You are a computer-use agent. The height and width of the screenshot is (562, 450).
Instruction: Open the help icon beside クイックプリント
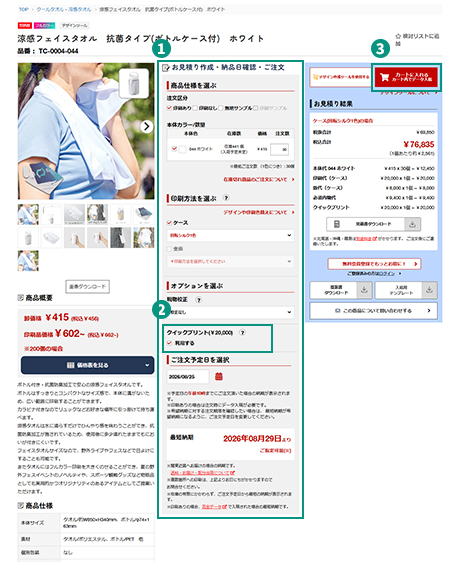click(x=243, y=332)
